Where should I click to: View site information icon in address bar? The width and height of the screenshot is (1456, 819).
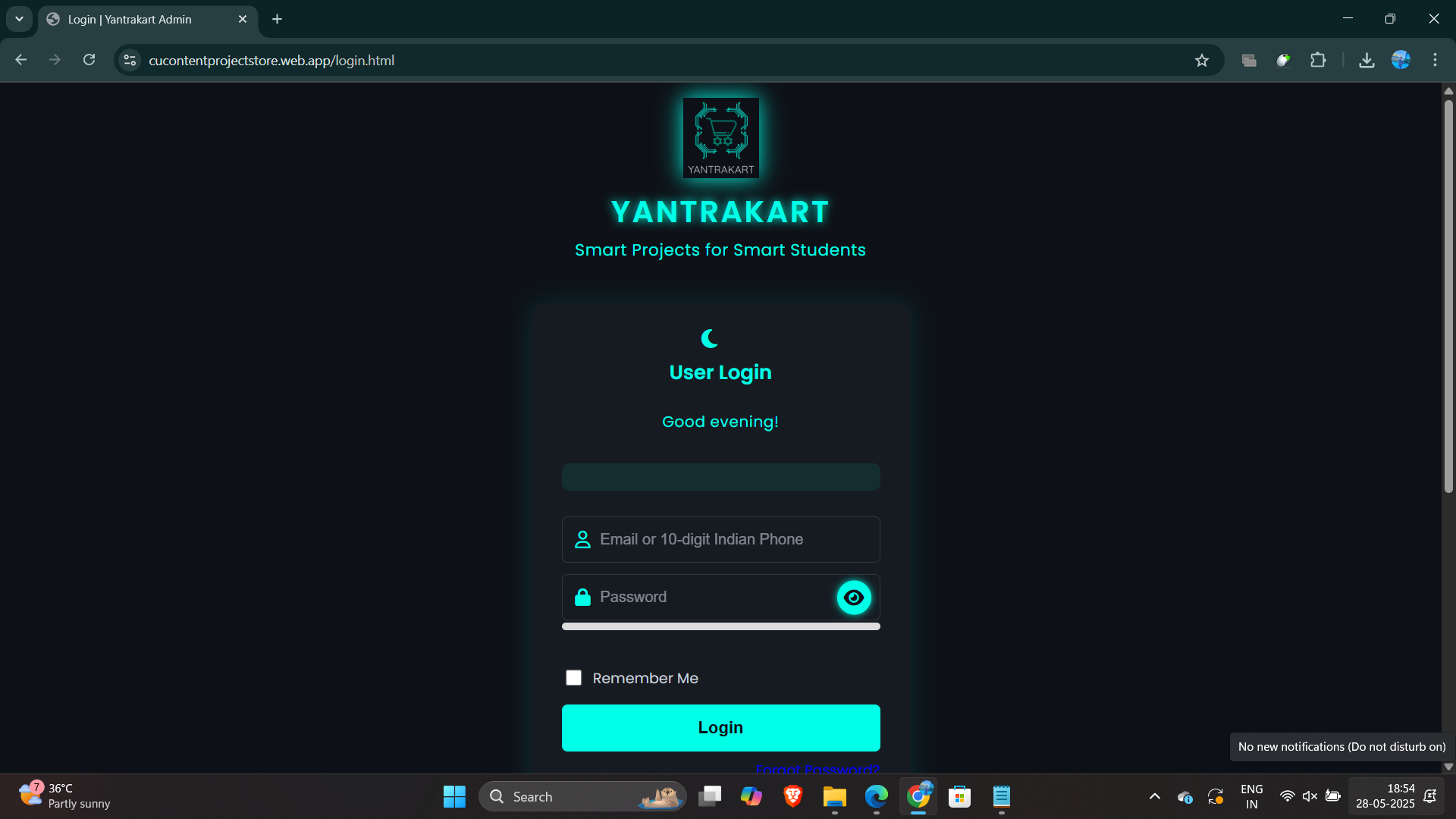tap(130, 61)
